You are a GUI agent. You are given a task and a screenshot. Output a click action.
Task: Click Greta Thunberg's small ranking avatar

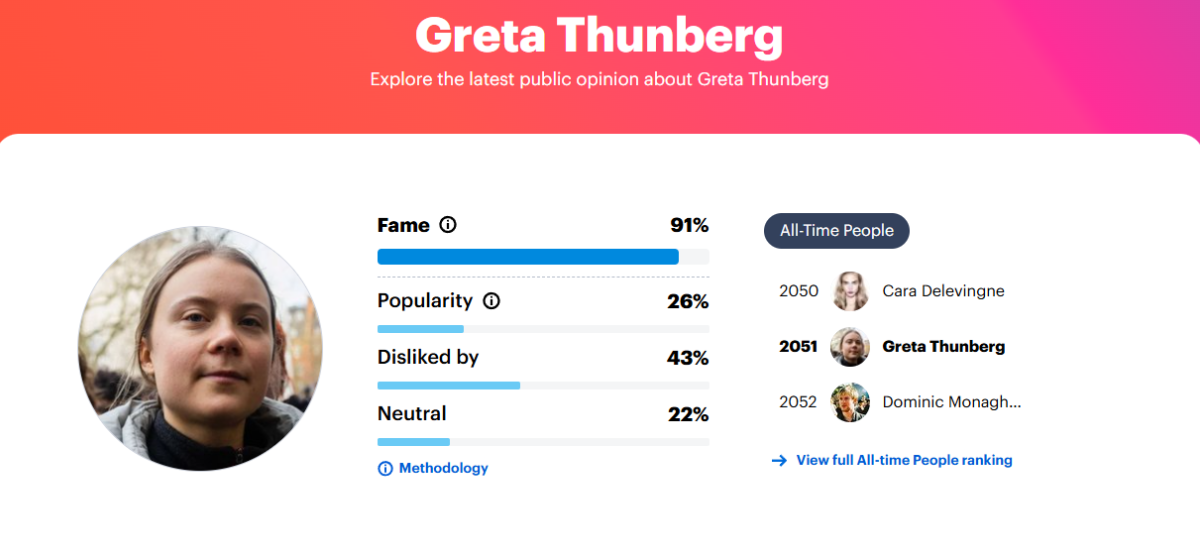[x=850, y=347]
